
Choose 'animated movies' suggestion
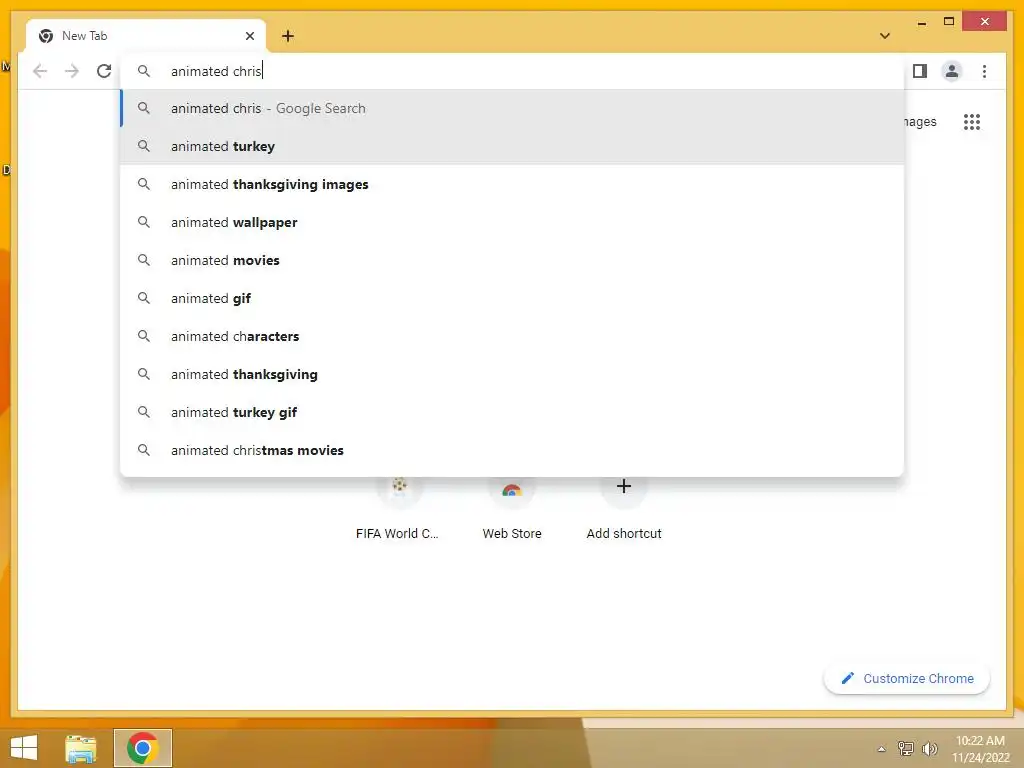pyautogui.click(x=512, y=260)
